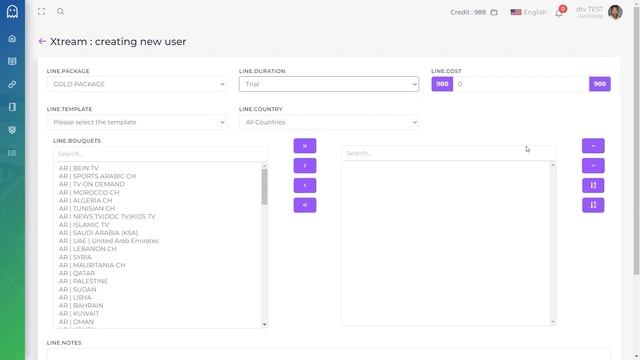Open the user avatar menu
This screenshot has height=360, width=640.
click(615, 12)
